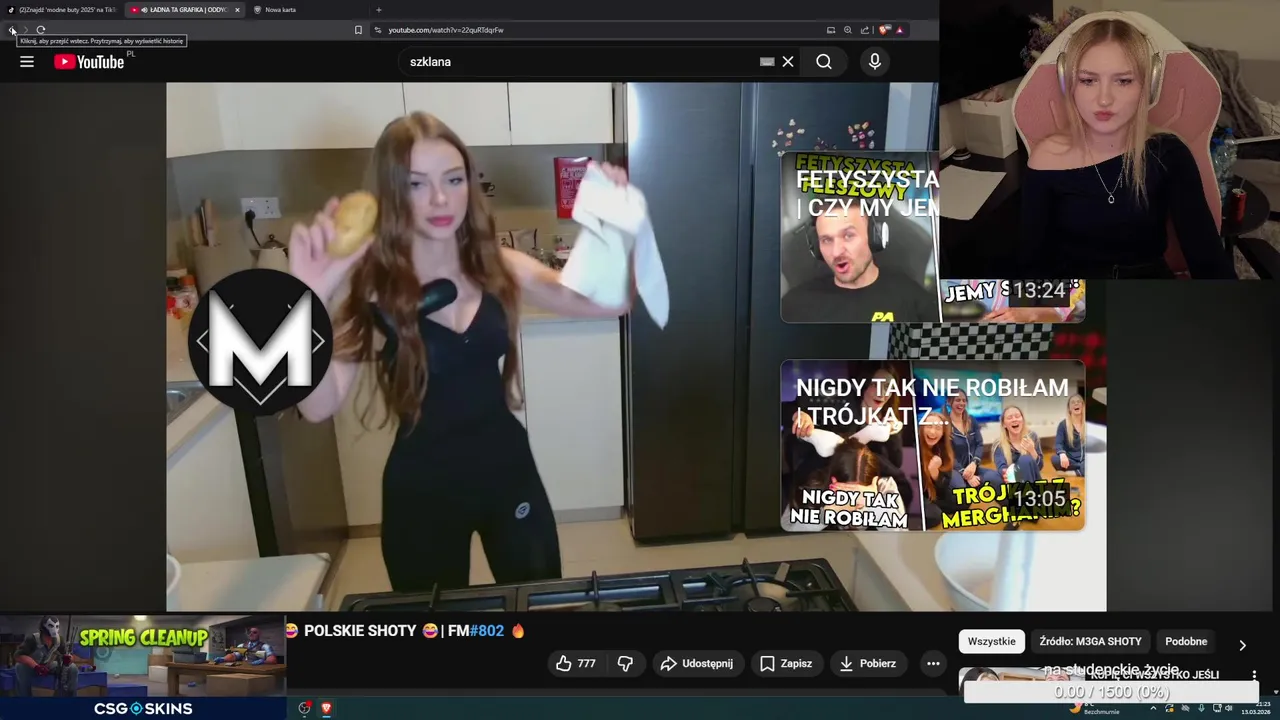Click the youtube.com address bar URL
Screen dimensions: 1280x720
(446, 30)
